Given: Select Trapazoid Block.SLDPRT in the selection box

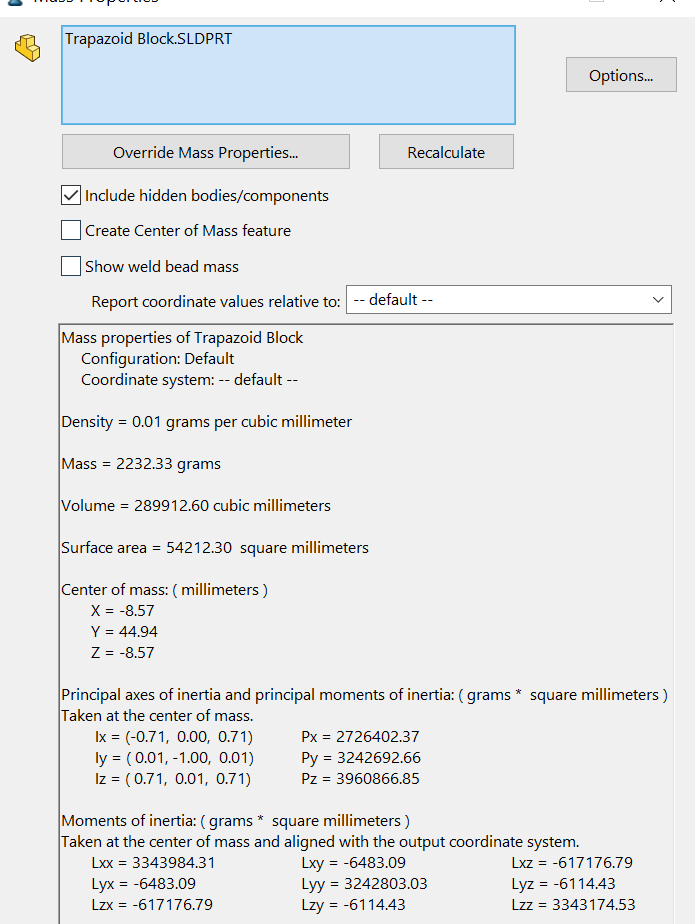Looking at the screenshot, I should point(148,40).
